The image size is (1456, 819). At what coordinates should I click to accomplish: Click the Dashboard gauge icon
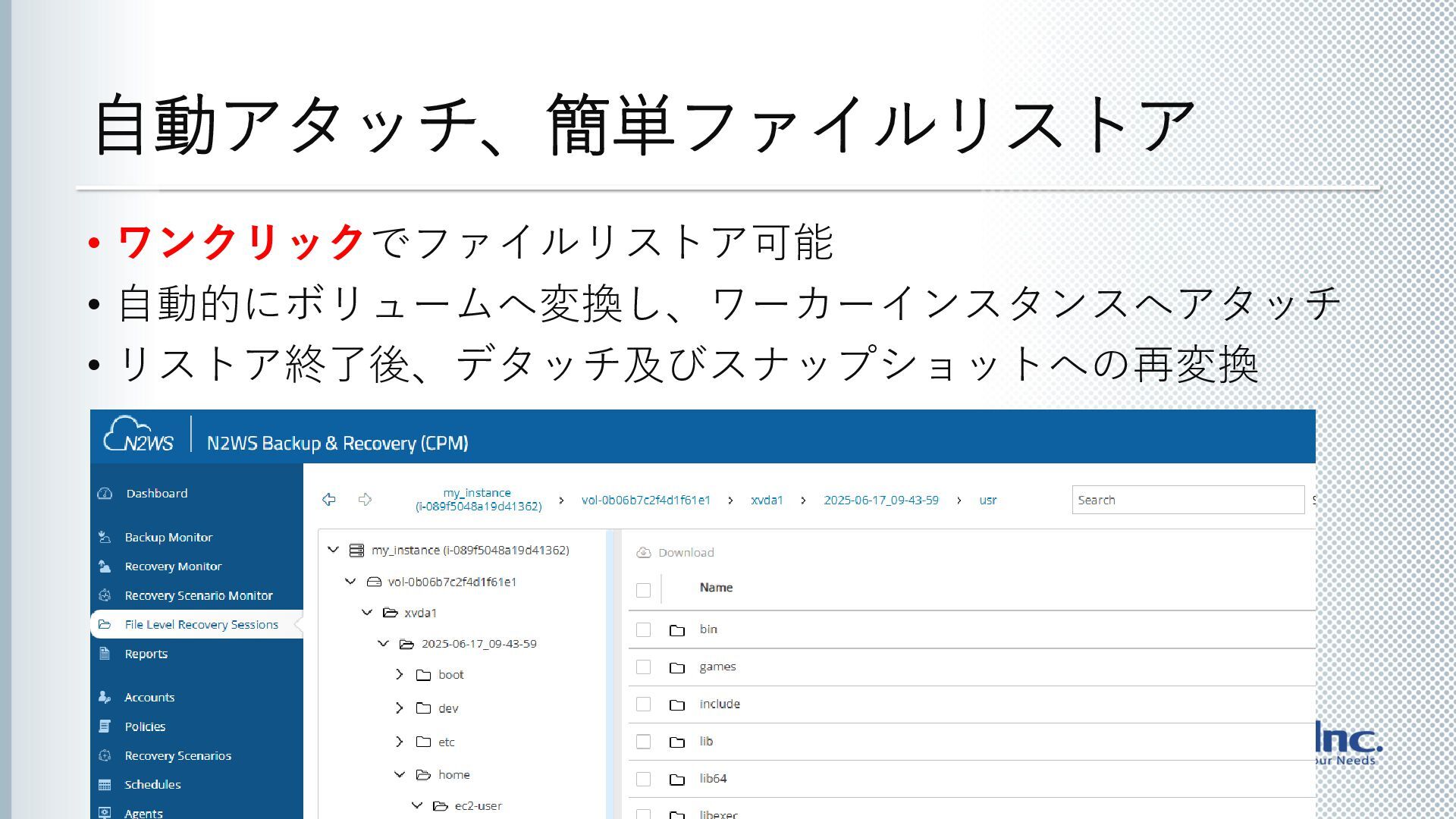[x=105, y=494]
